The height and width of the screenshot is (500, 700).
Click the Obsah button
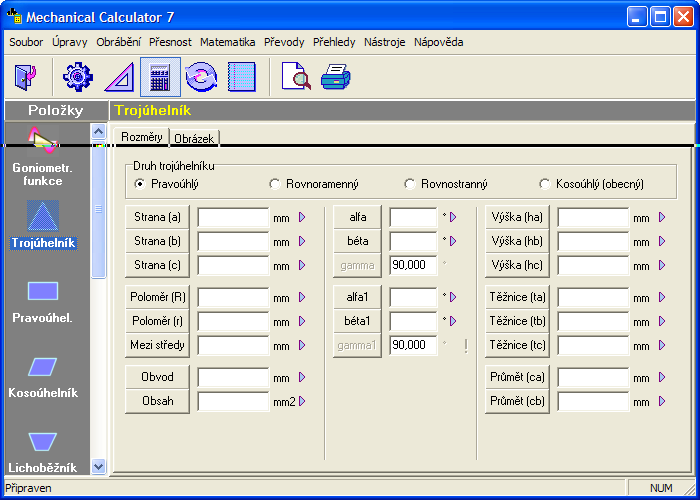coord(157,401)
